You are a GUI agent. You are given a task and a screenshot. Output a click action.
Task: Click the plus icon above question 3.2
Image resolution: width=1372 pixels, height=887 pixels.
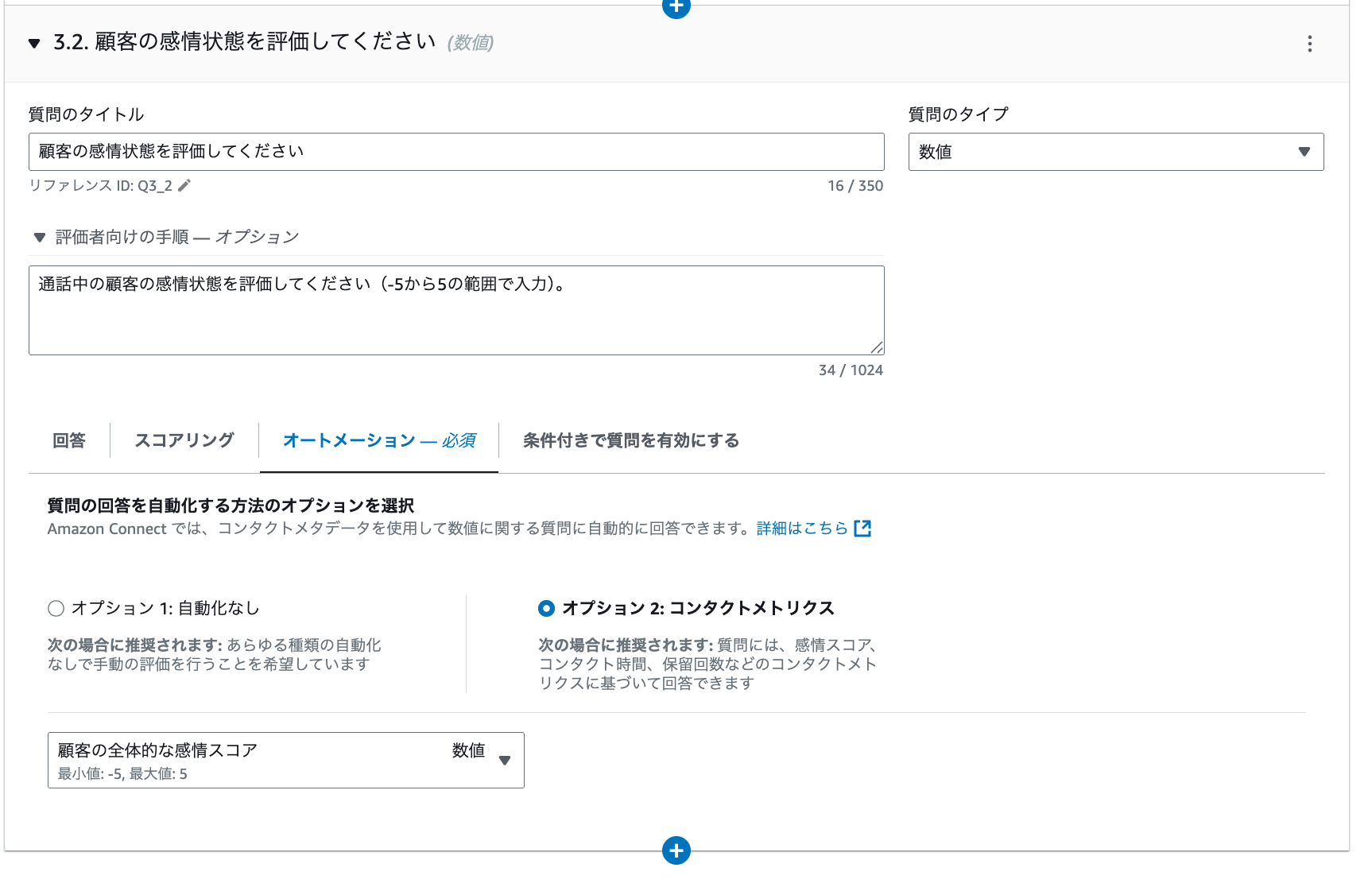coord(676,6)
